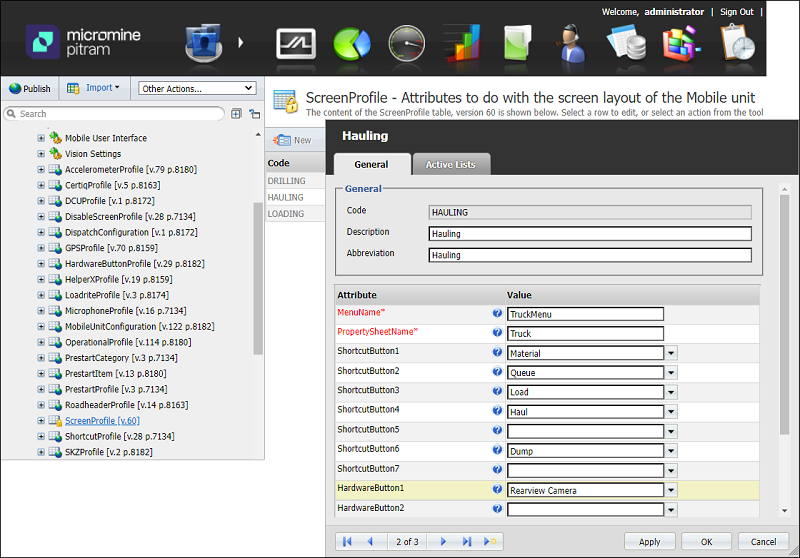Open the ShortcutButton1 Material dropdown

pos(671,353)
